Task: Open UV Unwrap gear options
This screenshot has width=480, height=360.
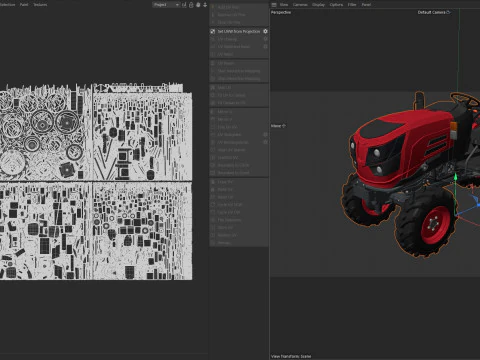Action: click(x=266, y=39)
